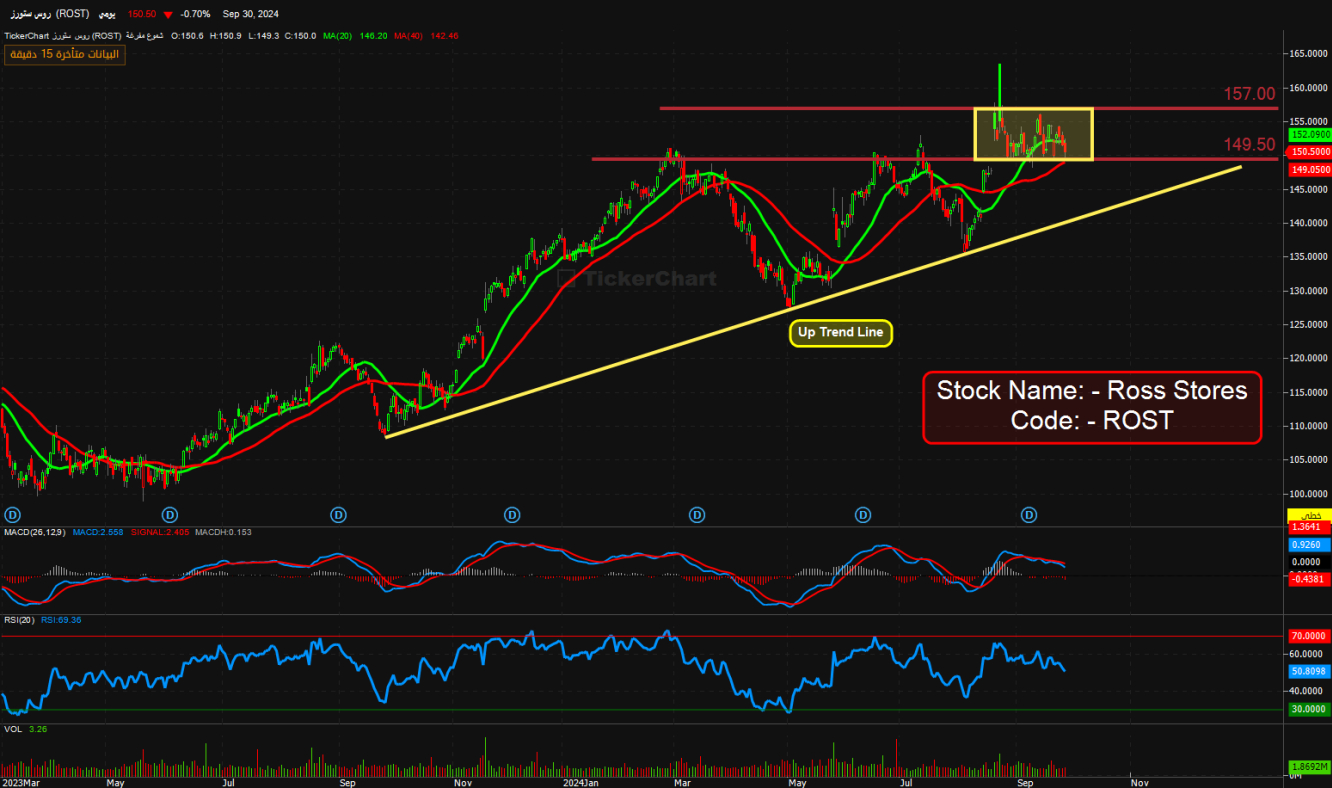This screenshot has height=788, width=1332.
Task: Click the 2024Jan label on time axis
Action: 580,783
